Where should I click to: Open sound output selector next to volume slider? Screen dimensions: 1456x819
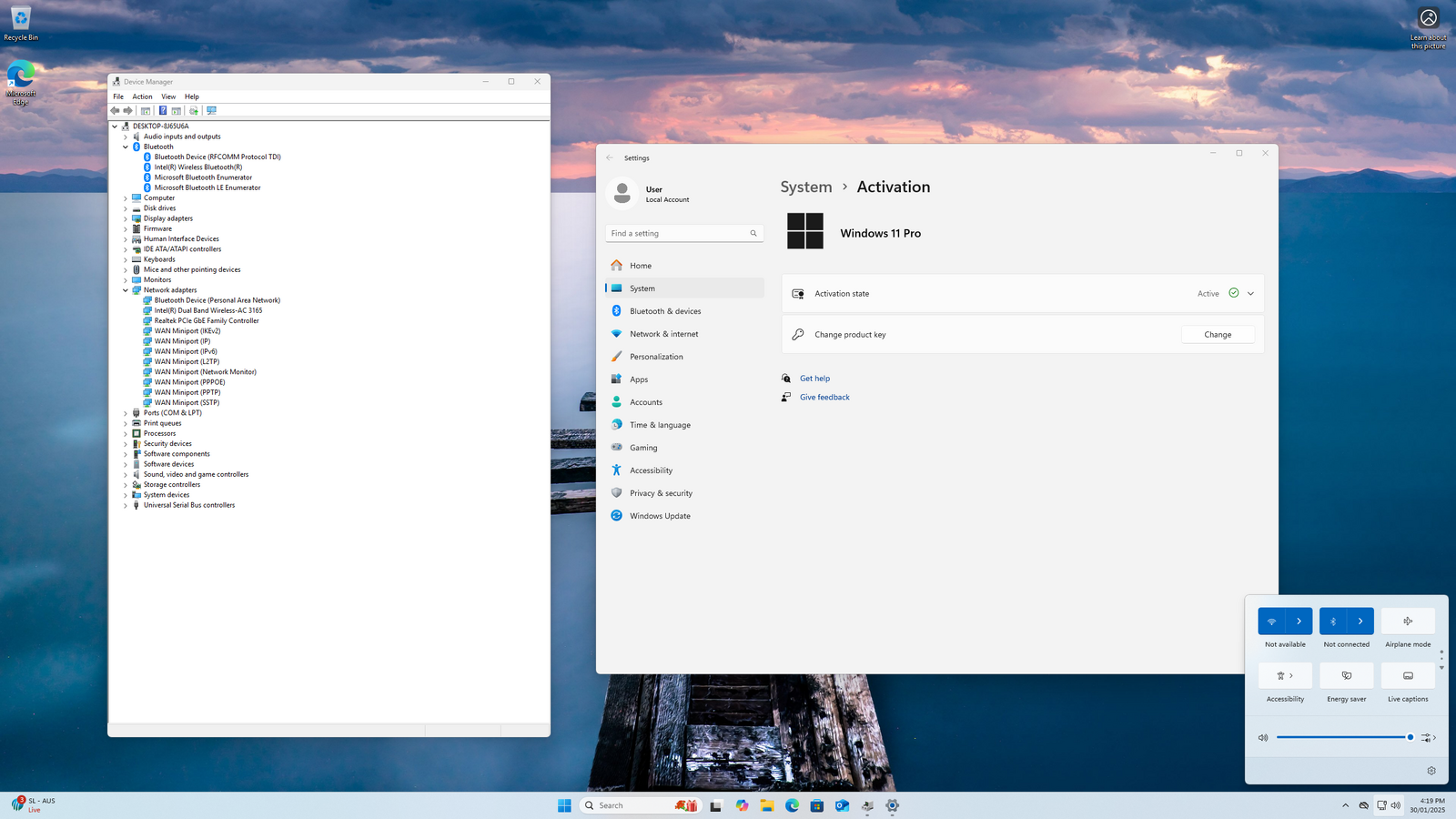[1429, 738]
